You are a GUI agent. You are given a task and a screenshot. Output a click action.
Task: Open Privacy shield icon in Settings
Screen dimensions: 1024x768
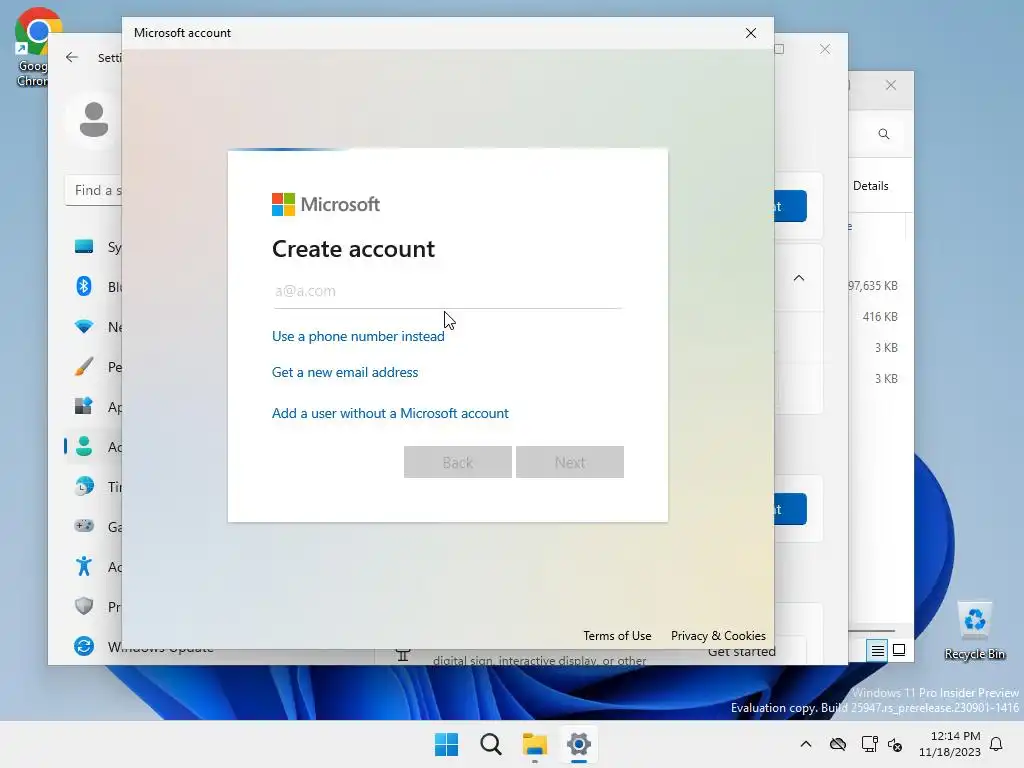click(x=84, y=606)
